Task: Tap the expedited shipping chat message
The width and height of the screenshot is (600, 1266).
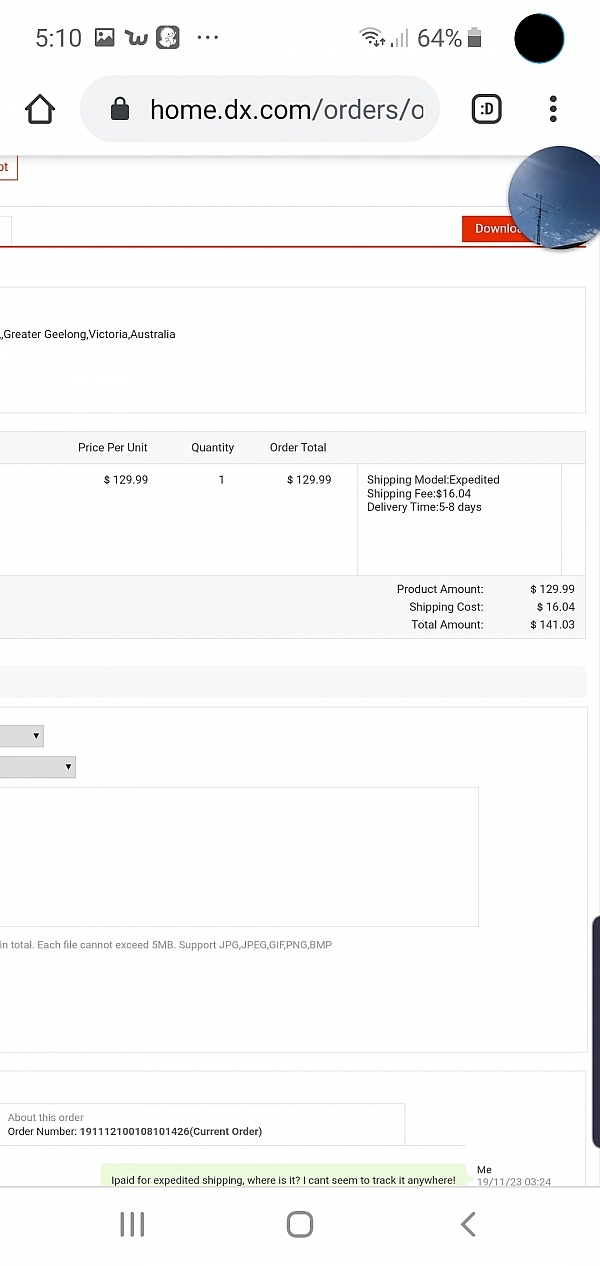Action: (x=283, y=1180)
